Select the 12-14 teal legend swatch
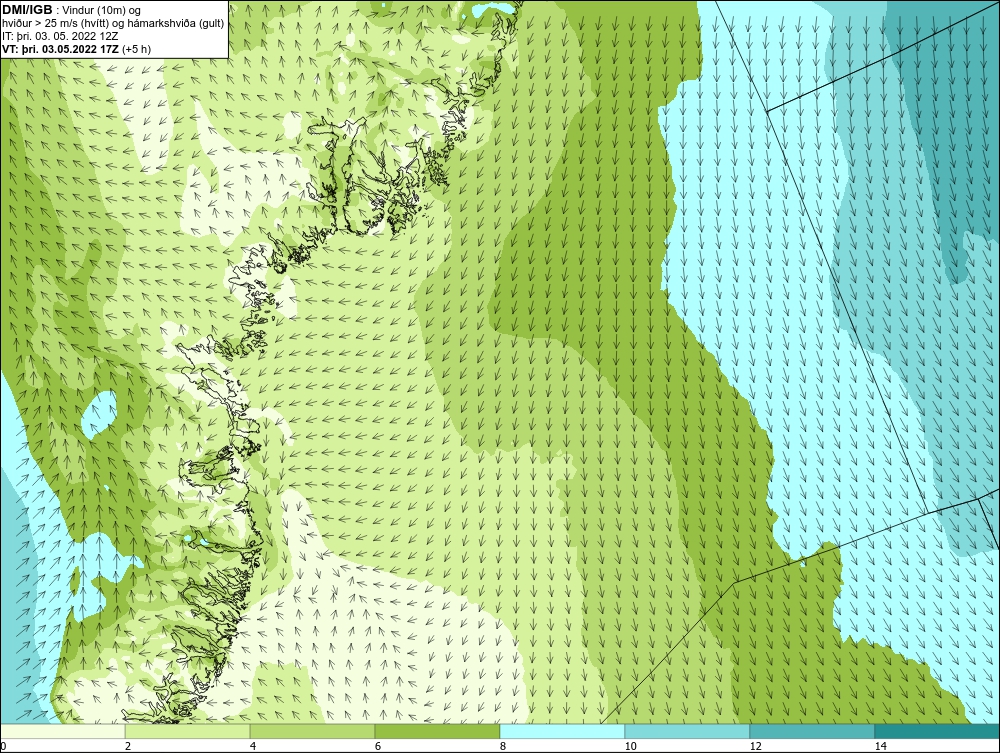The width and height of the screenshot is (1000, 753). [x=812, y=731]
